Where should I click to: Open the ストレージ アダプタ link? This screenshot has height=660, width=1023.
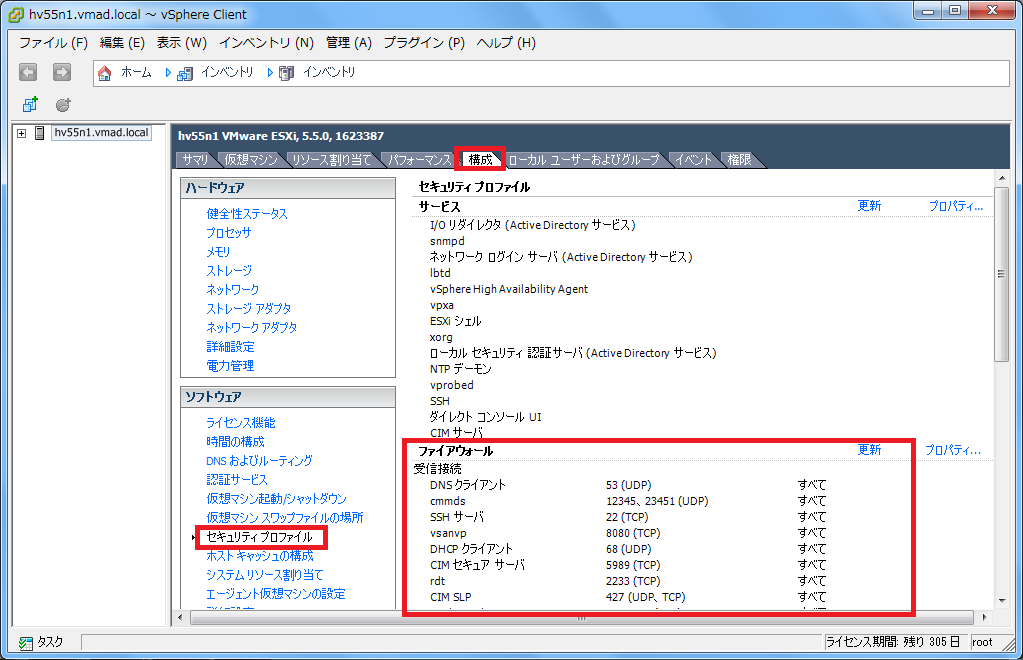(249, 308)
